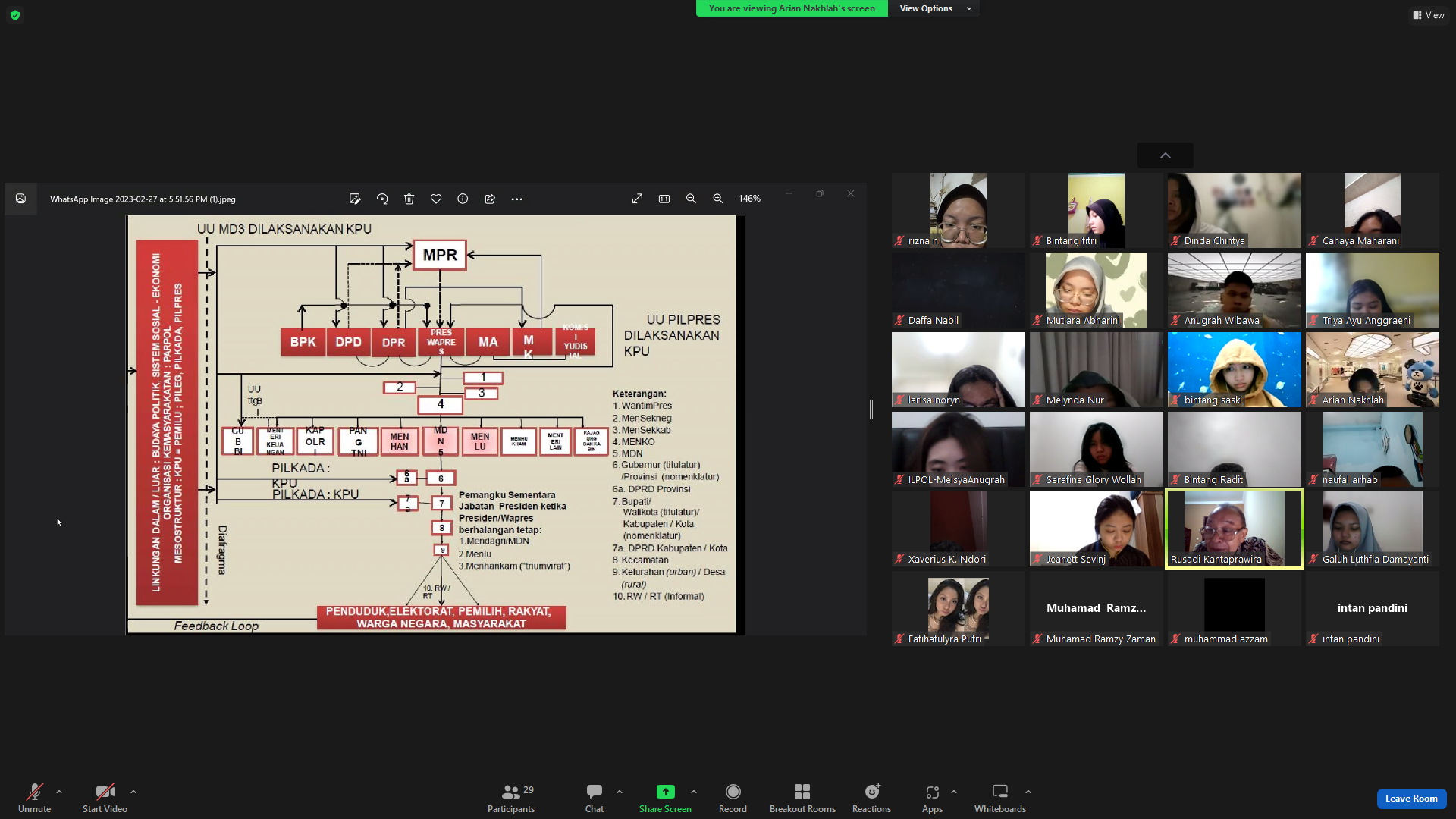Favorite the image with the heart icon
The width and height of the screenshot is (1456, 819).
pyautogui.click(x=436, y=199)
